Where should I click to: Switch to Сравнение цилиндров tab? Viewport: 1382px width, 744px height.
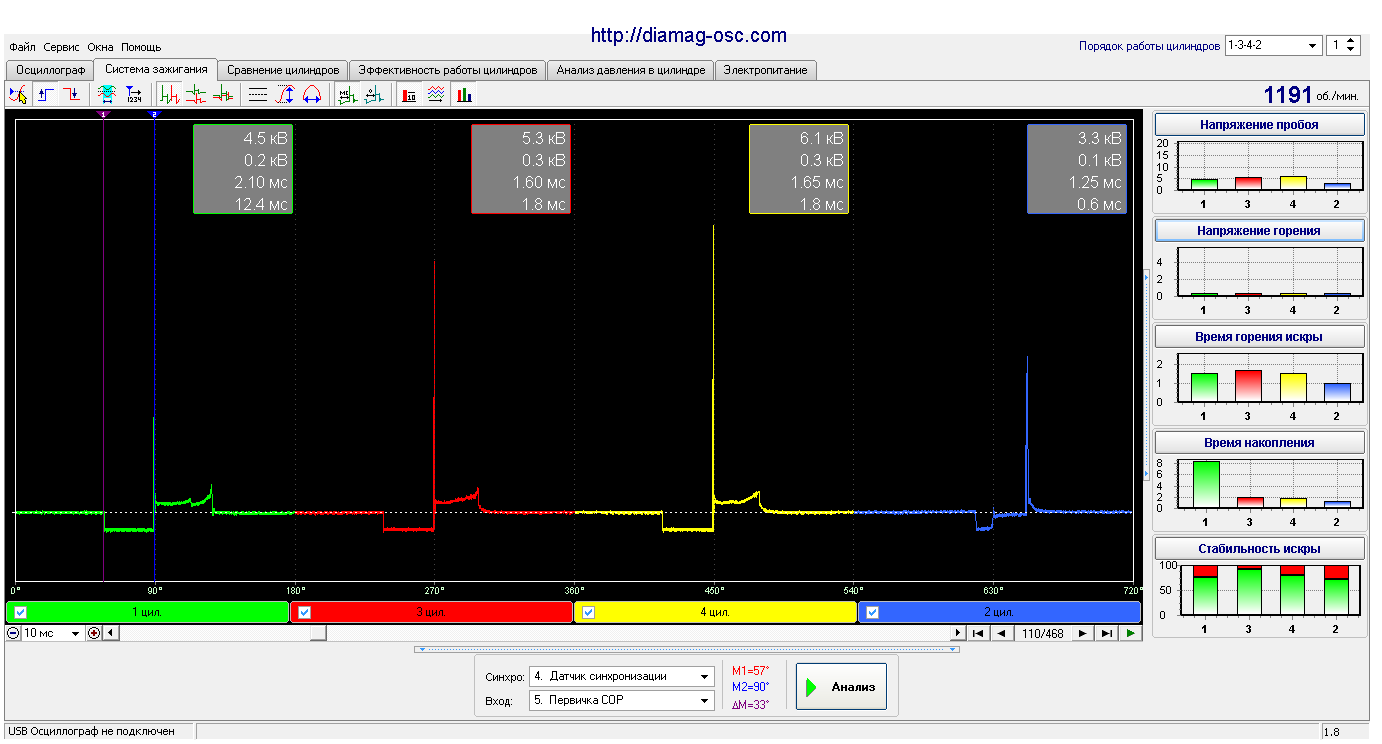coord(283,70)
